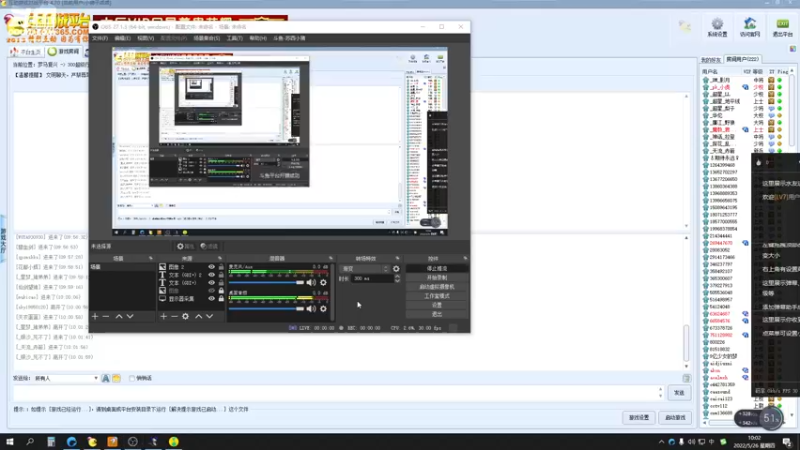Toggle lock on 显示器采集 source

coord(221,298)
